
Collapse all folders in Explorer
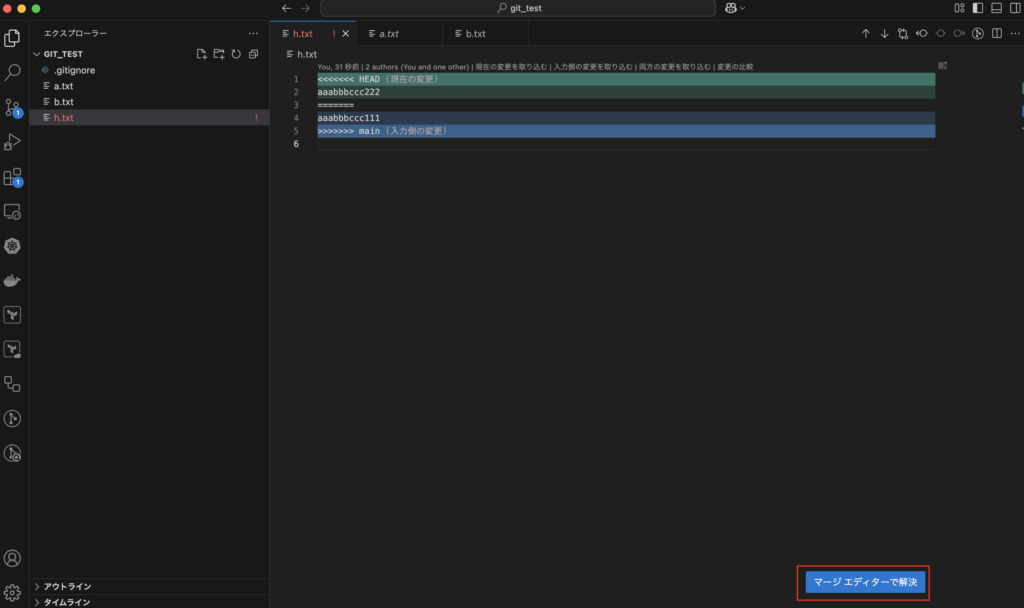coord(253,54)
